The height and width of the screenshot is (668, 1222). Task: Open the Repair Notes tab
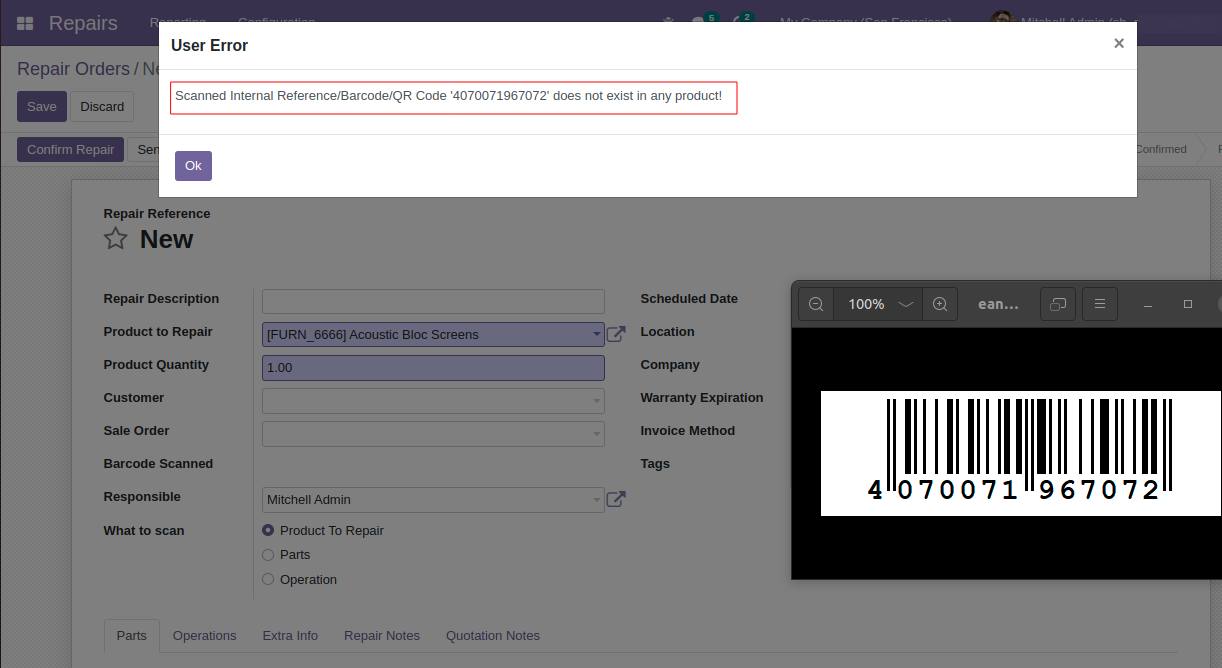pyautogui.click(x=382, y=636)
